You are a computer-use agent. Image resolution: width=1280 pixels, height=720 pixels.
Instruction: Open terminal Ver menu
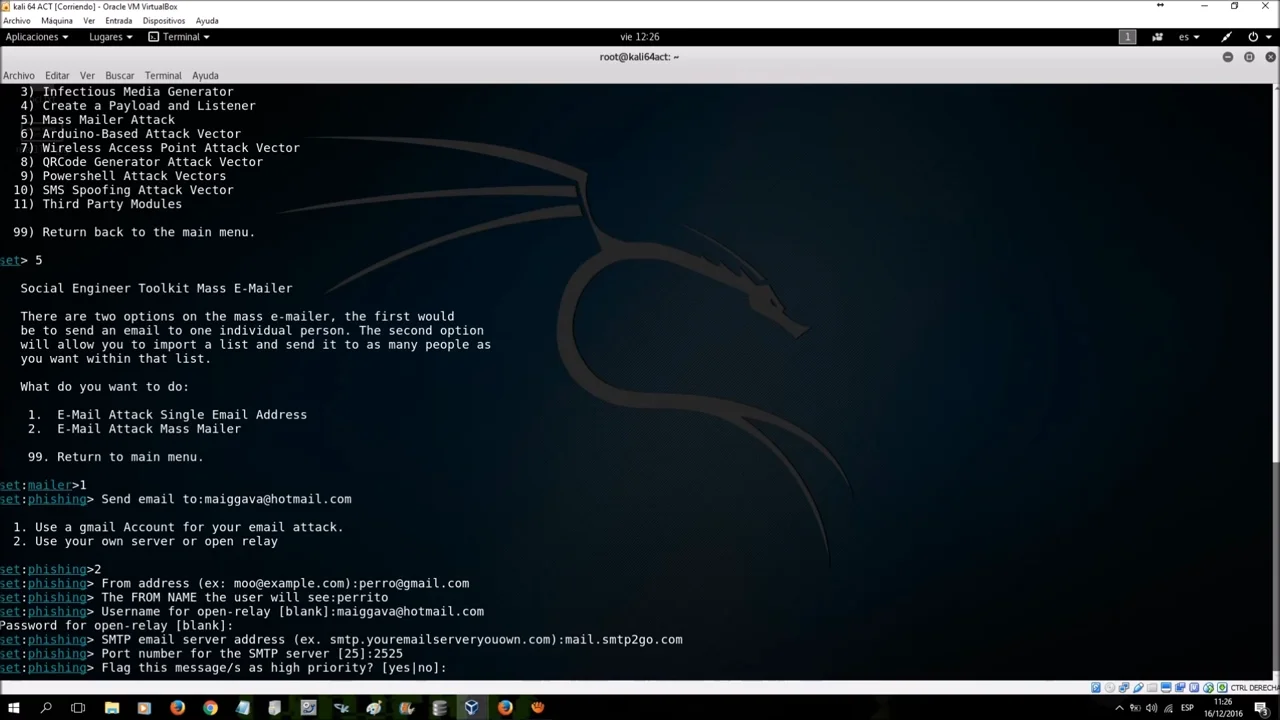(x=87, y=75)
